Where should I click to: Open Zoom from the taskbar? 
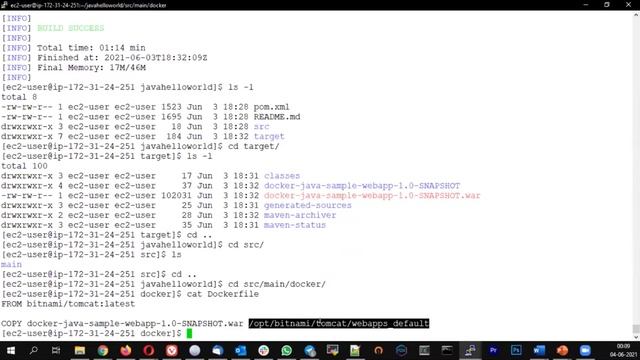585,350
